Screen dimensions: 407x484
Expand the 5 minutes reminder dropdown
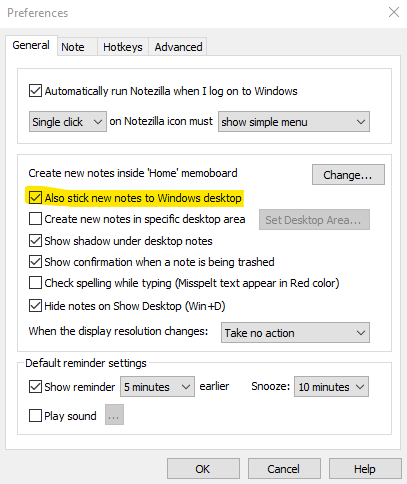click(x=157, y=387)
